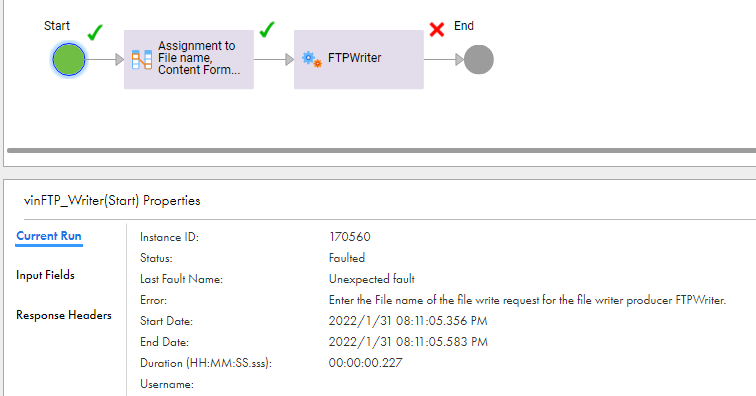The image size is (756, 396).
Task: Open the Response Headers tab
Action: pos(64,315)
